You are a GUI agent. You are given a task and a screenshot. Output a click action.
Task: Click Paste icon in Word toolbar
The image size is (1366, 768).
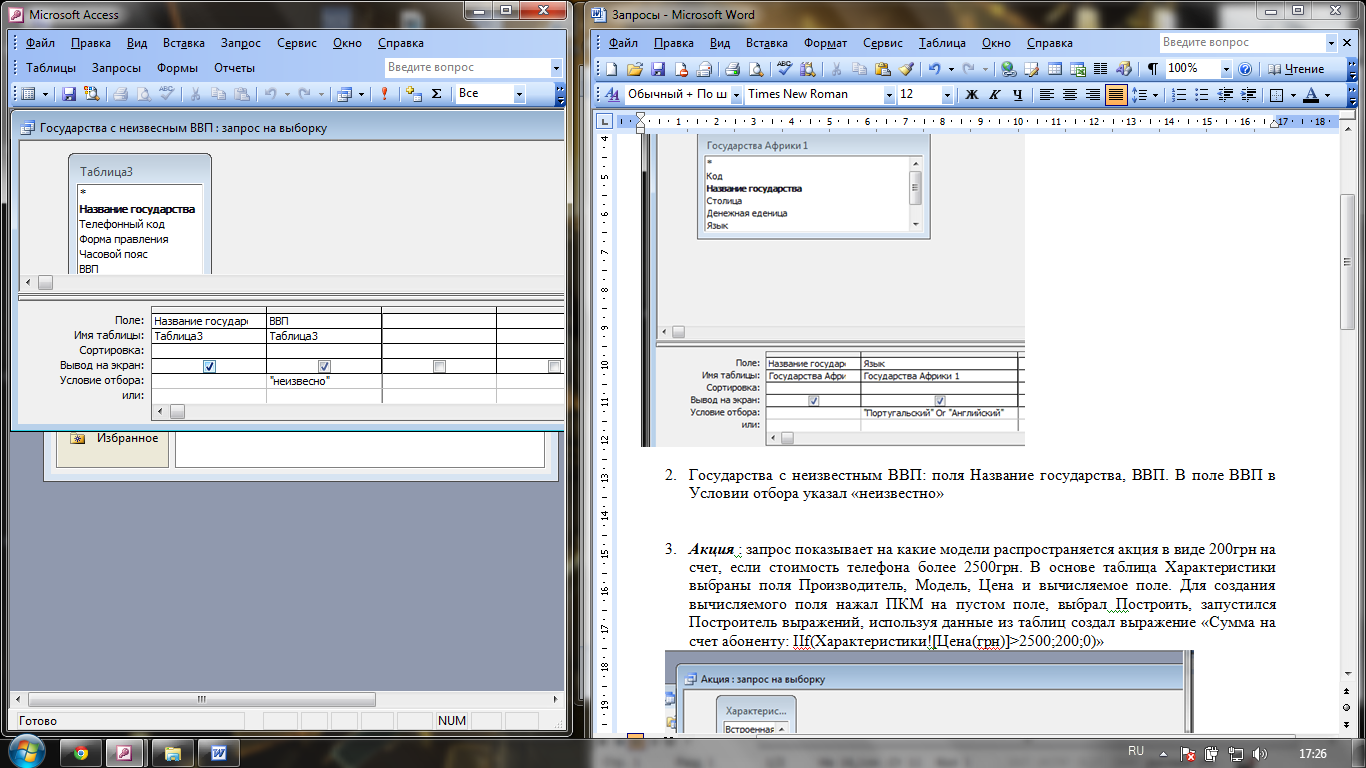tap(882, 69)
